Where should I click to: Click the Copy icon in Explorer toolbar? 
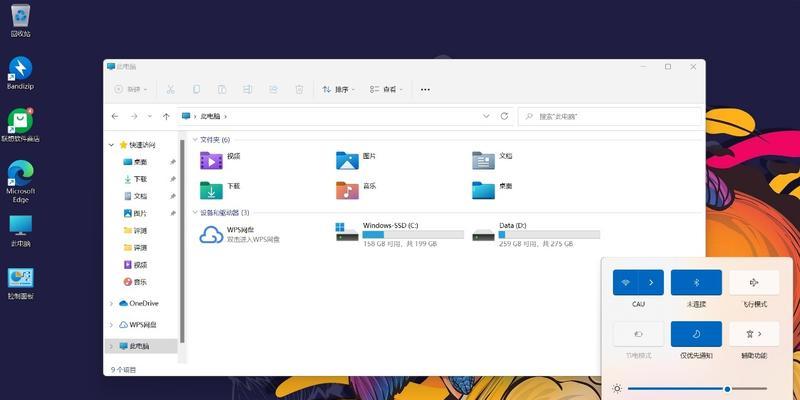[x=196, y=89]
